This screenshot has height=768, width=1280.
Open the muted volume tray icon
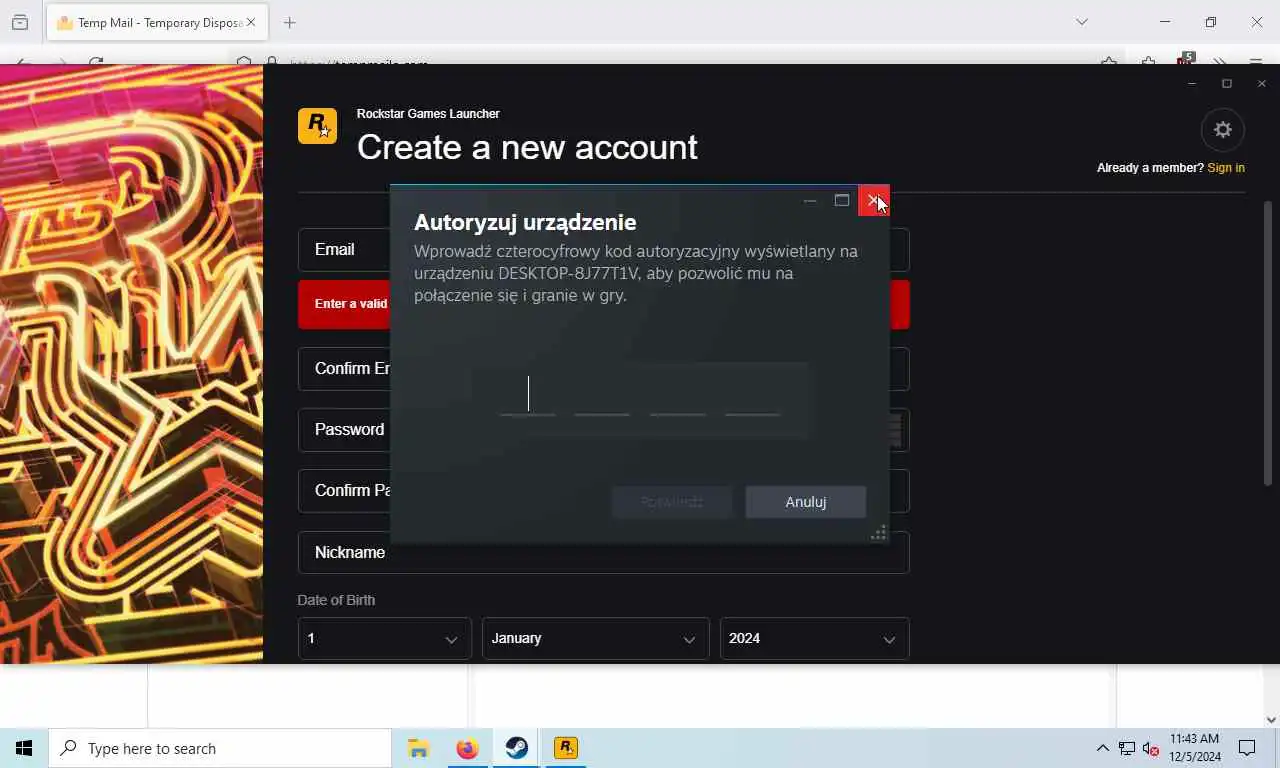[x=1151, y=748]
